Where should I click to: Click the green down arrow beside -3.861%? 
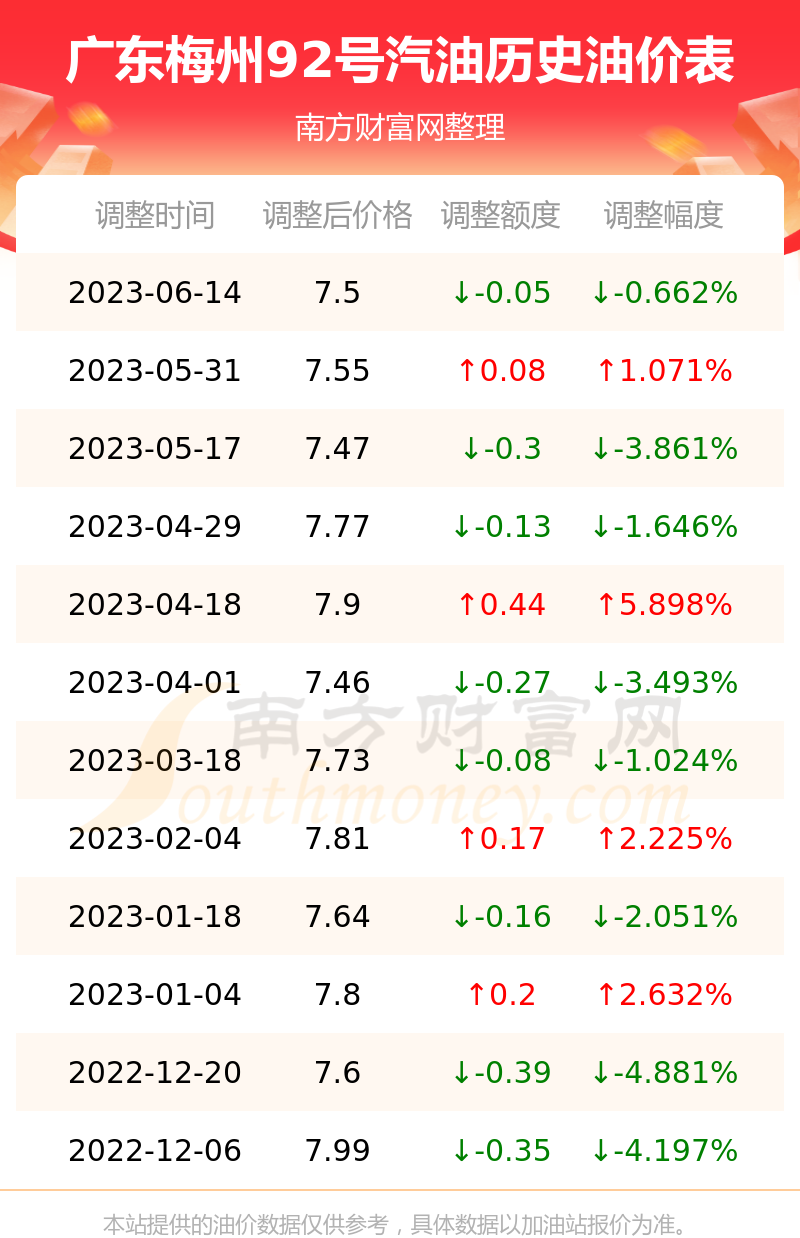600,449
